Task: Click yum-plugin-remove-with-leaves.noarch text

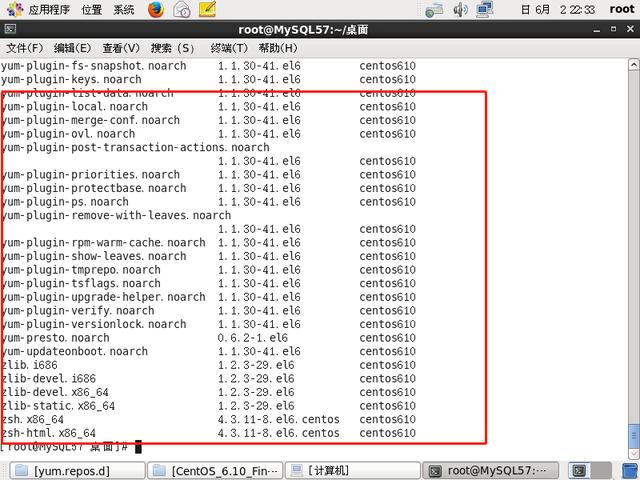Action: [x=116, y=215]
